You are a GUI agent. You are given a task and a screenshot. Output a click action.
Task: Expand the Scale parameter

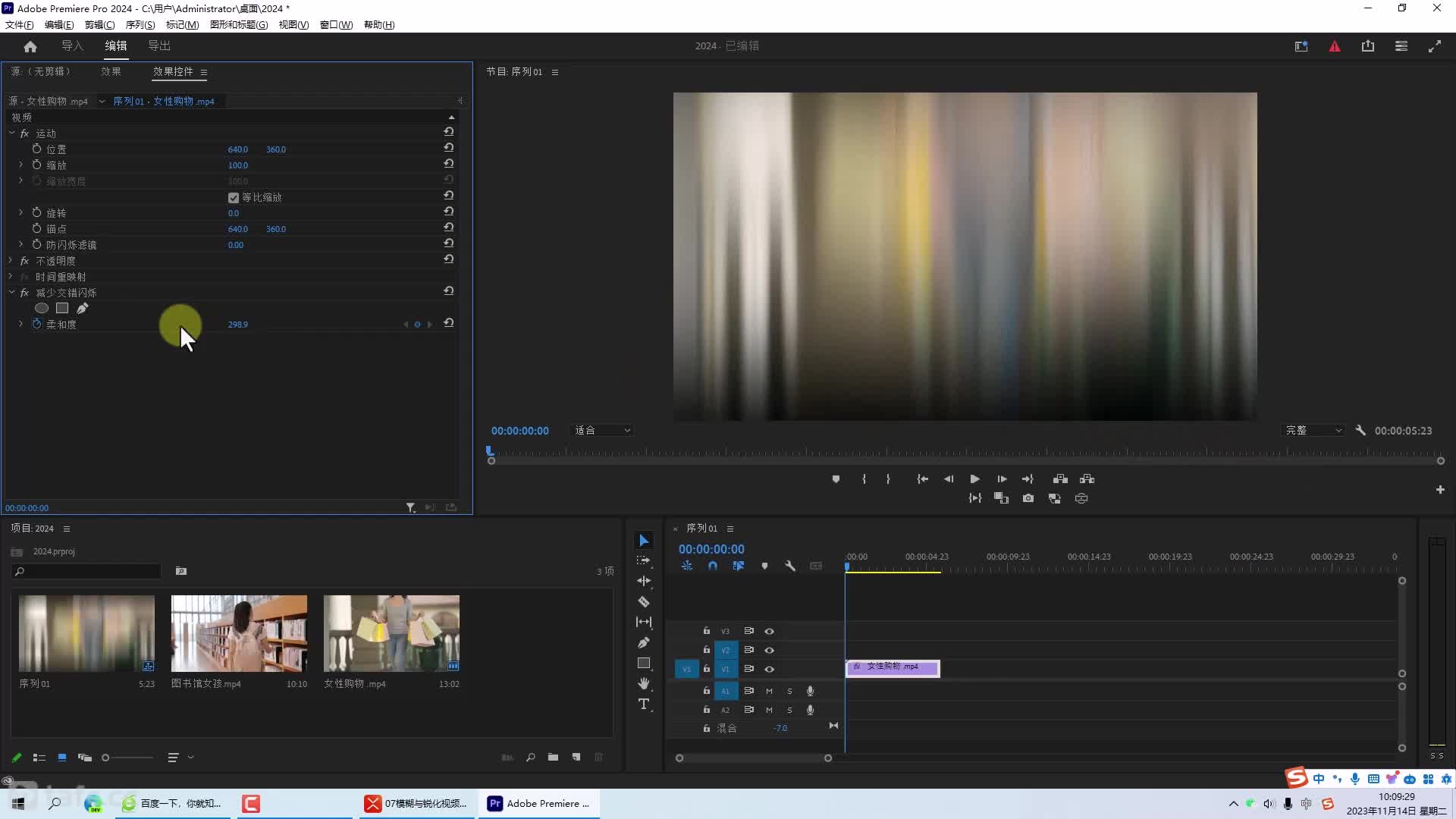(20, 165)
